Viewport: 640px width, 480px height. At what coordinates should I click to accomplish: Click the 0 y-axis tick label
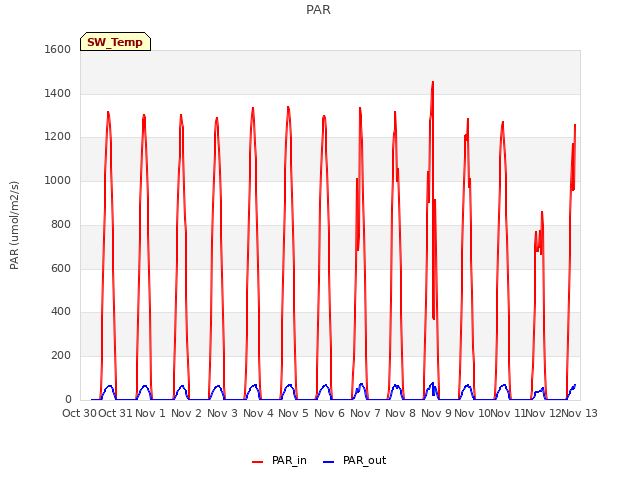click(68, 400)
